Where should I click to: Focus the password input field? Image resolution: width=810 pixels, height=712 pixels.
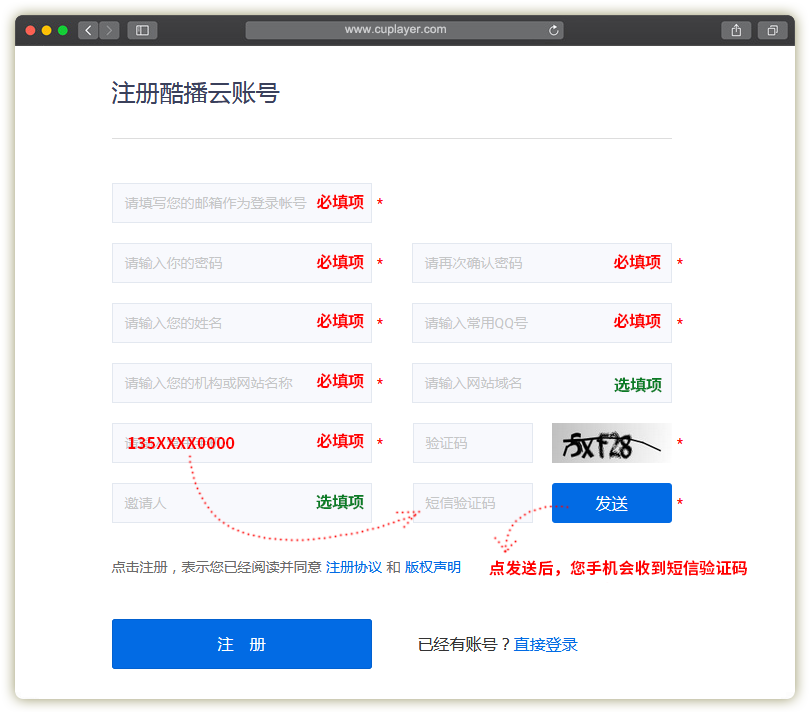tap(215, 263)
